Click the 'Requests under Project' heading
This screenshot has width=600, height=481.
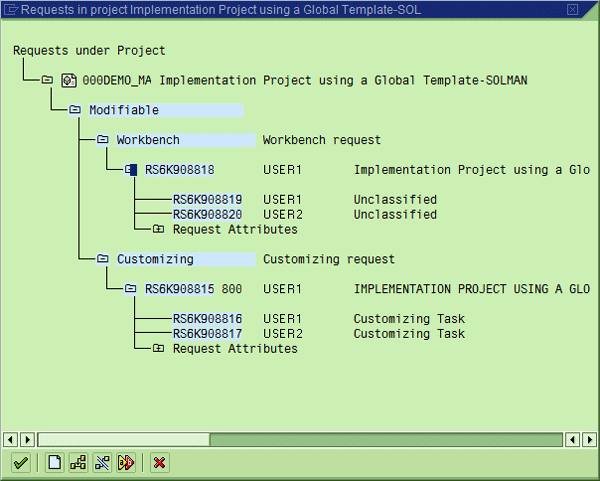point(89,51)
